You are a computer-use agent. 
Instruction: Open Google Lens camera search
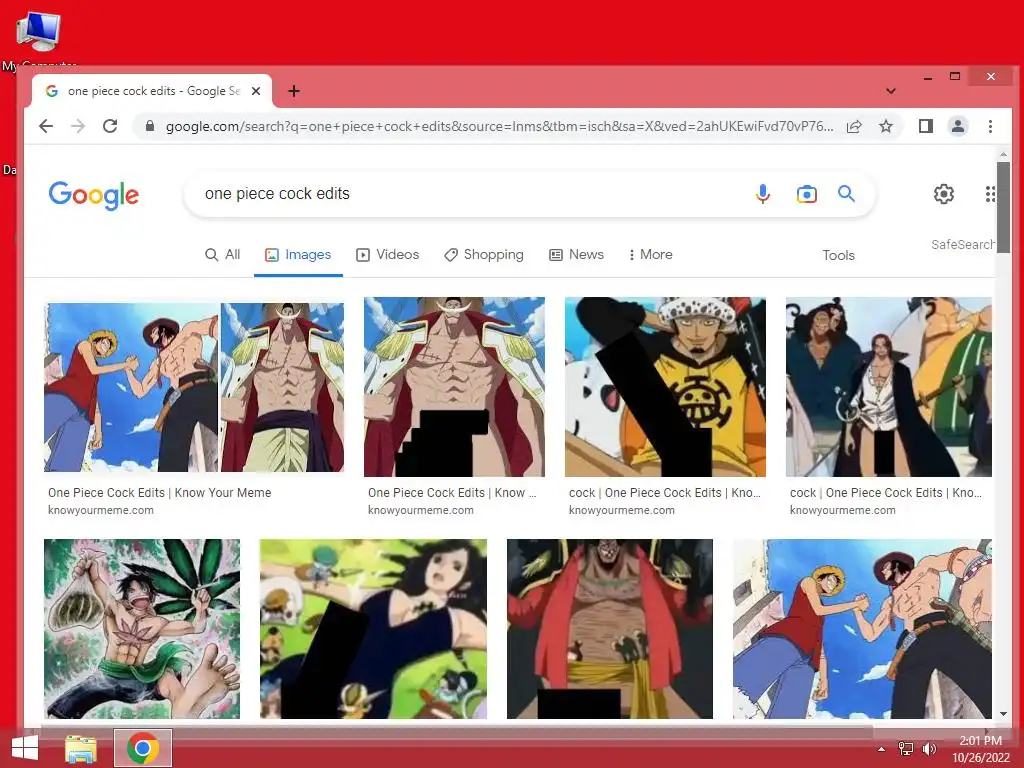pyautogui.click(x=807, y=194)
